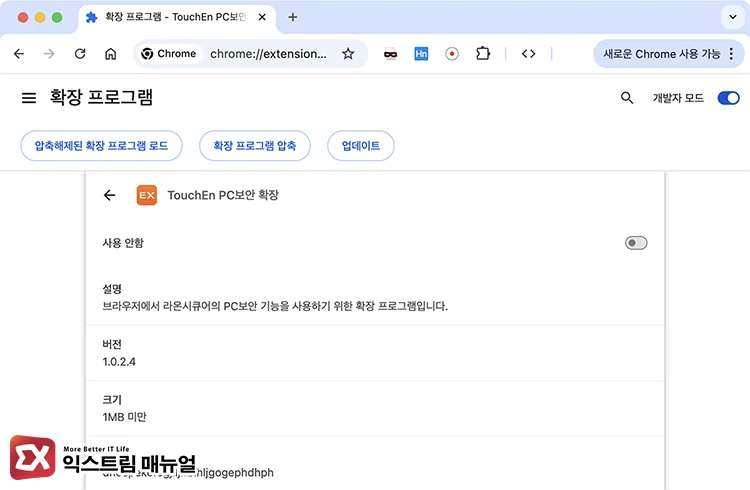The height and width of the screenshot is (490, 750).
Task: Click the size value 1MB 미만
Action: click(124, 417)
